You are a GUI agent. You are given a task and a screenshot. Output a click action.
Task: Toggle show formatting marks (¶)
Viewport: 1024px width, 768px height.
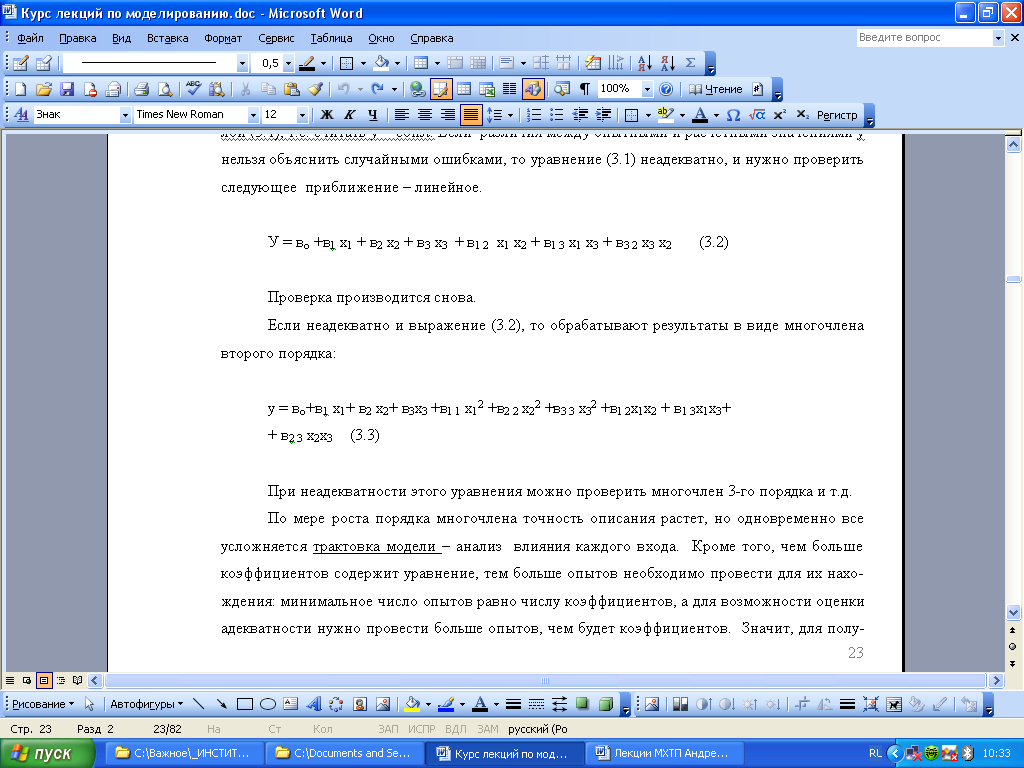[x=584, y=89]
